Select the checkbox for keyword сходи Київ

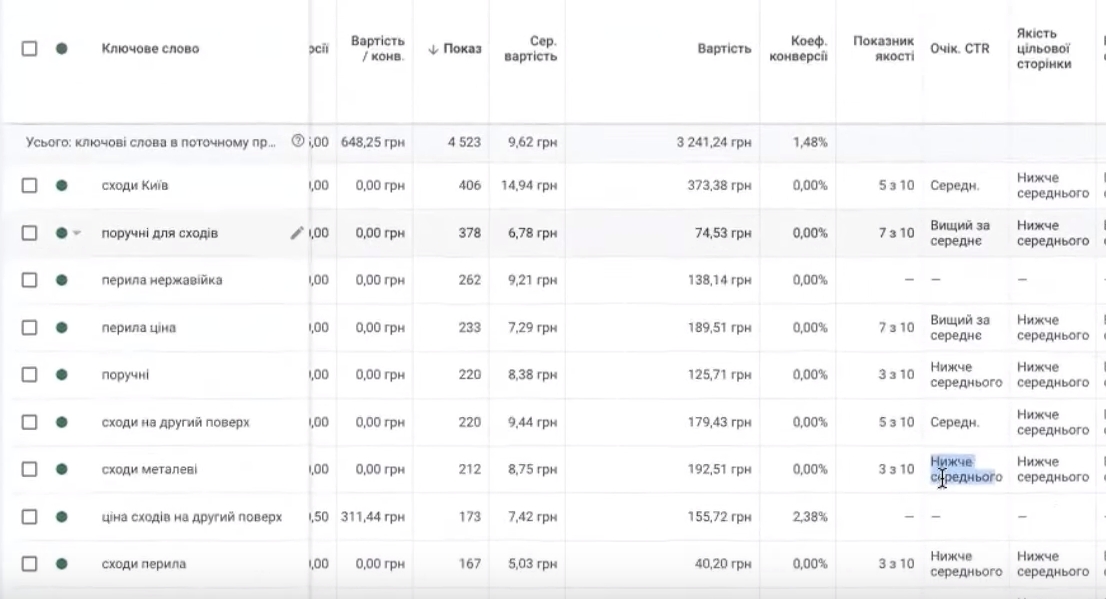30,186
